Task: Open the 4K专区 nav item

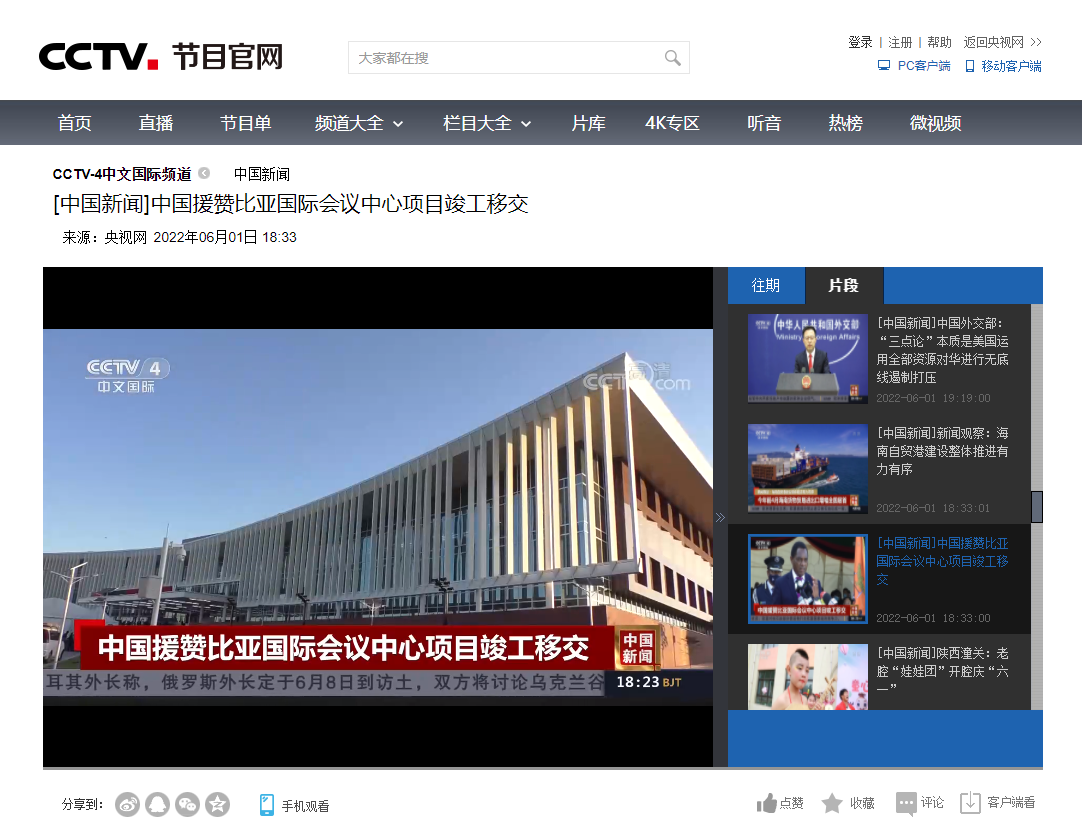Action: tap(672, 123)
